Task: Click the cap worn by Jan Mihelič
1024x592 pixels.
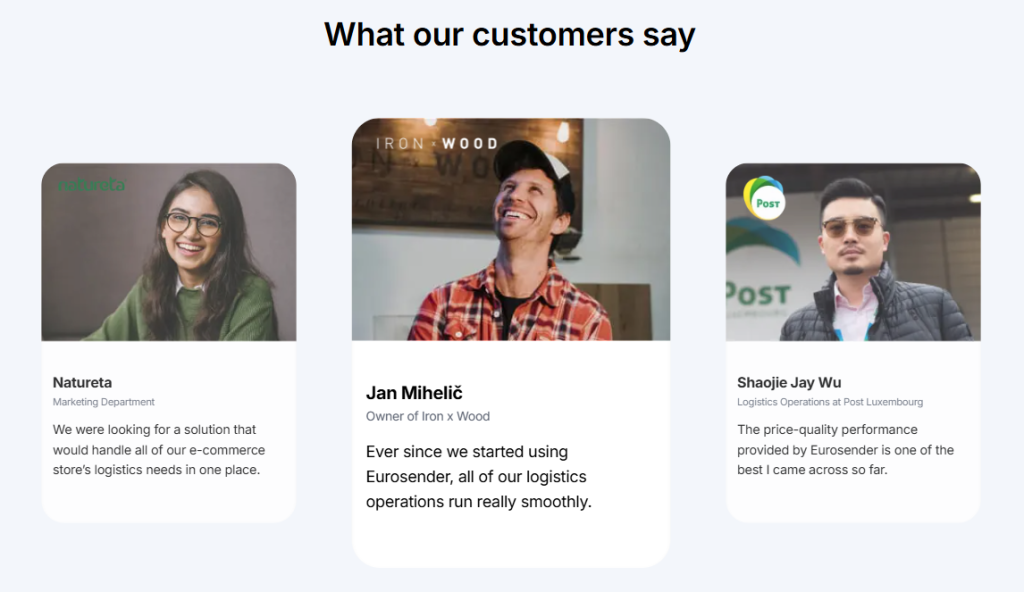Action: [533, 162]
